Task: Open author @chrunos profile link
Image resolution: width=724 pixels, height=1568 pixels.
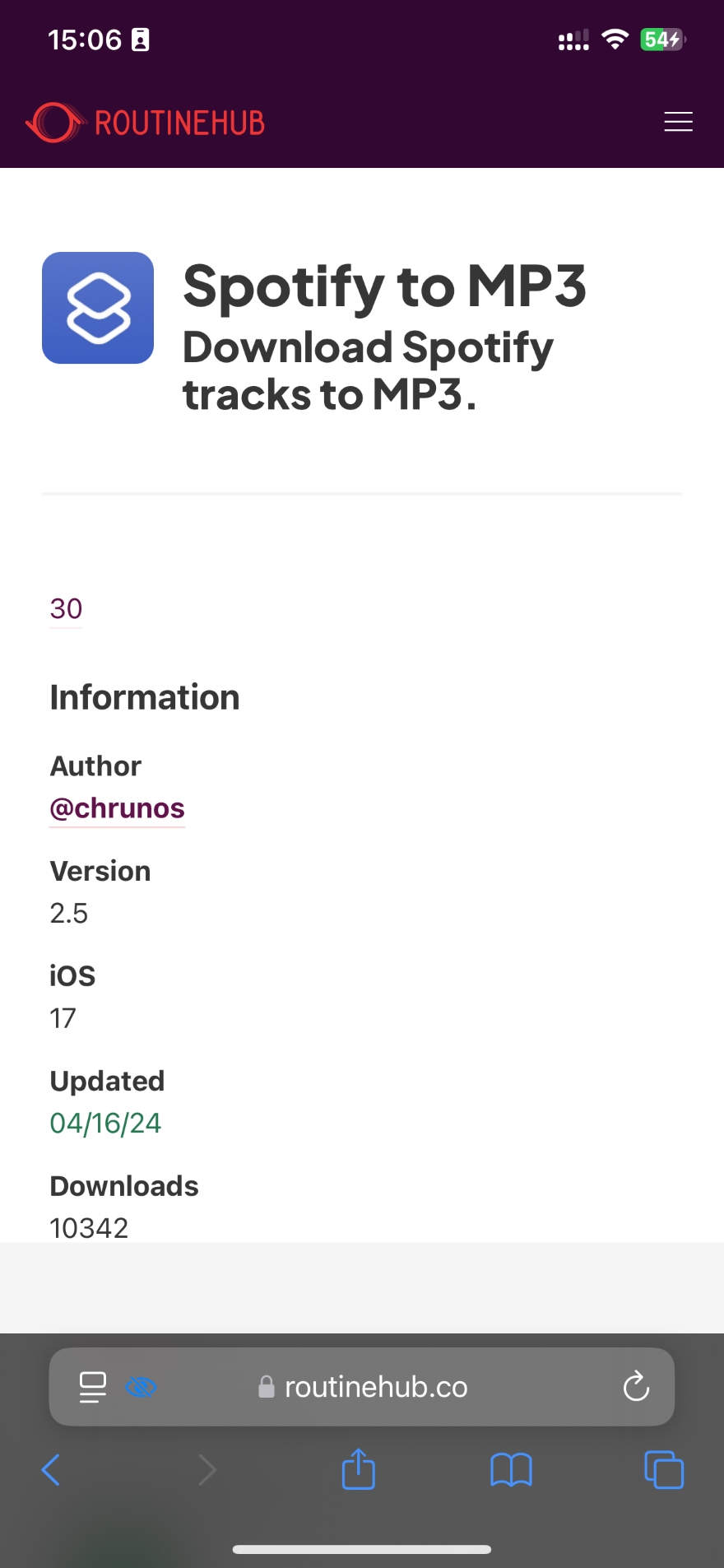Action: pyautogui.click(x=117, y=808)
